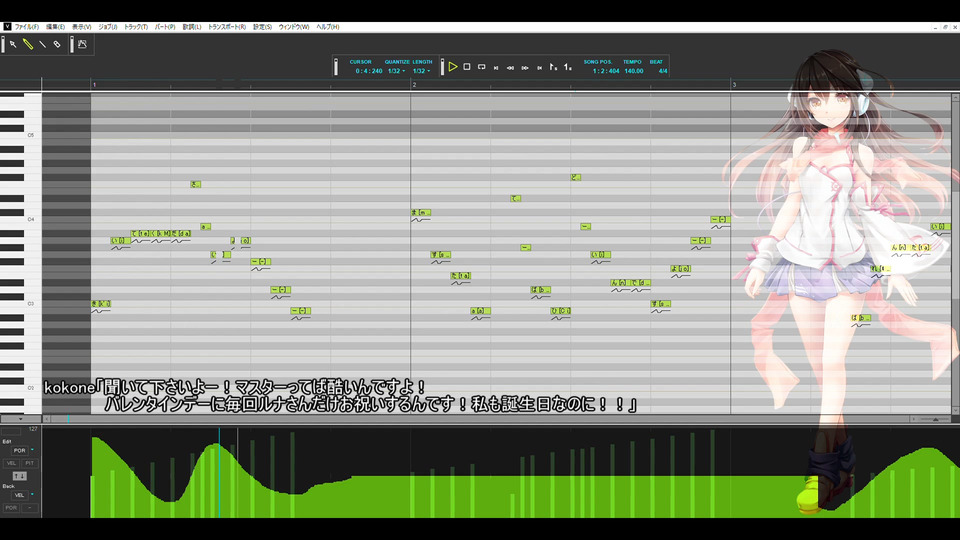Click the C4 piano key
This screenshot has height=540, width=960.
[21, 219]
